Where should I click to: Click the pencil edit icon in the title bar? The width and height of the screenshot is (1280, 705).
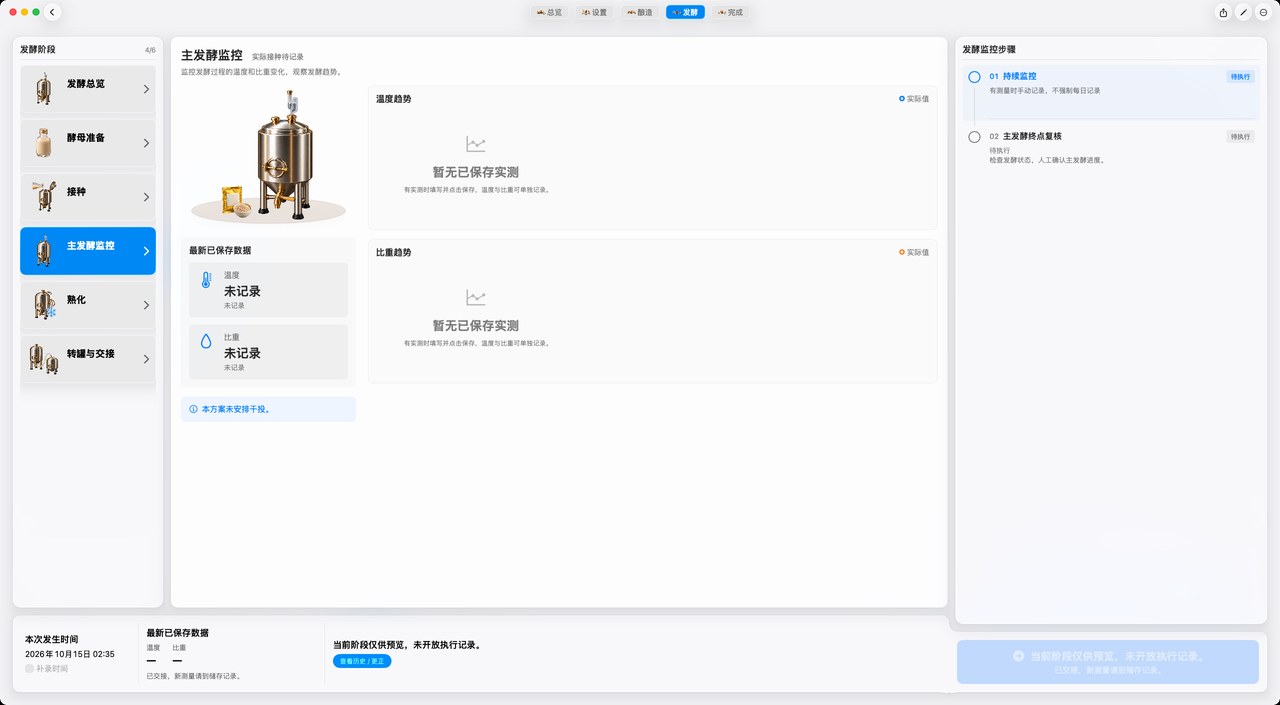tap(1243, 12)
